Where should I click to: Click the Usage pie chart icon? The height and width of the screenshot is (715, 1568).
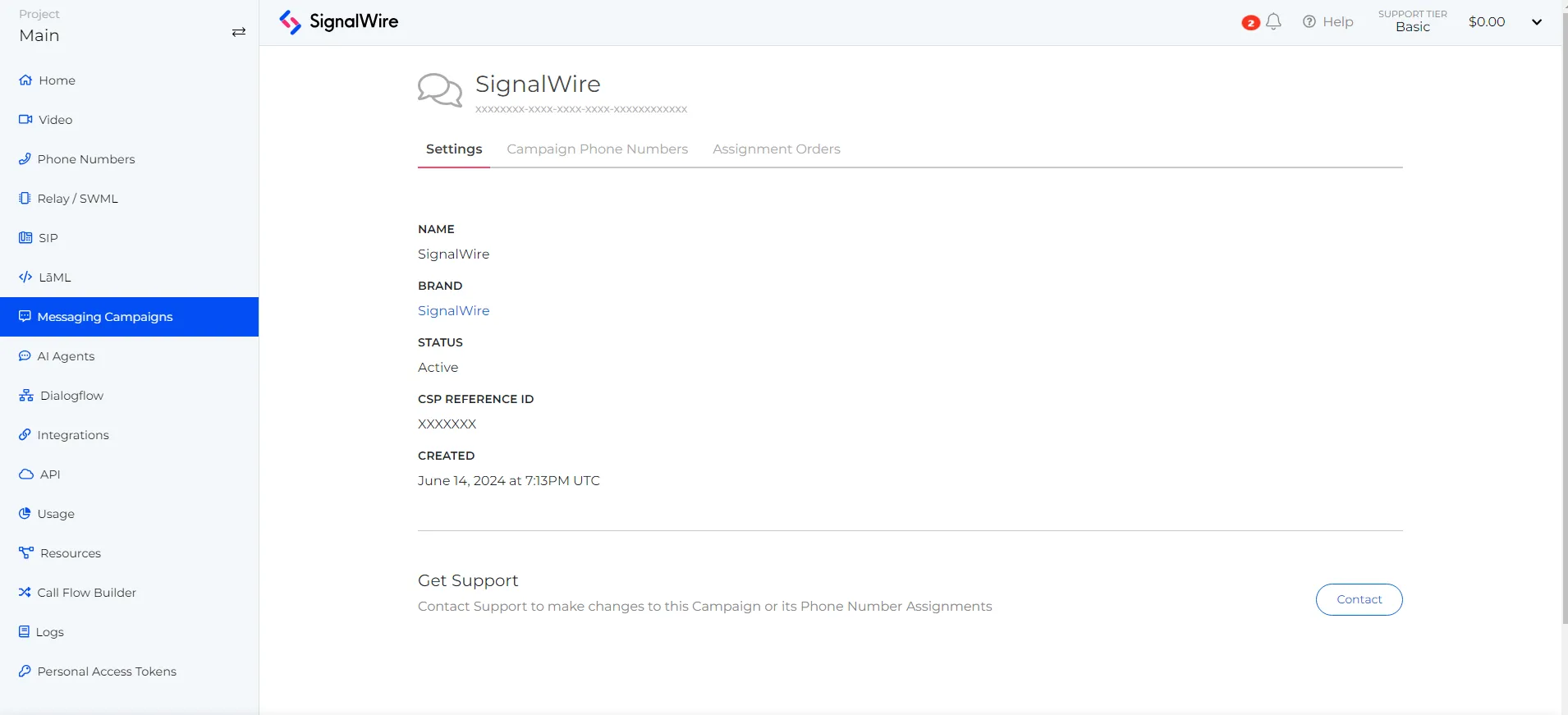[x=25, y=514]
